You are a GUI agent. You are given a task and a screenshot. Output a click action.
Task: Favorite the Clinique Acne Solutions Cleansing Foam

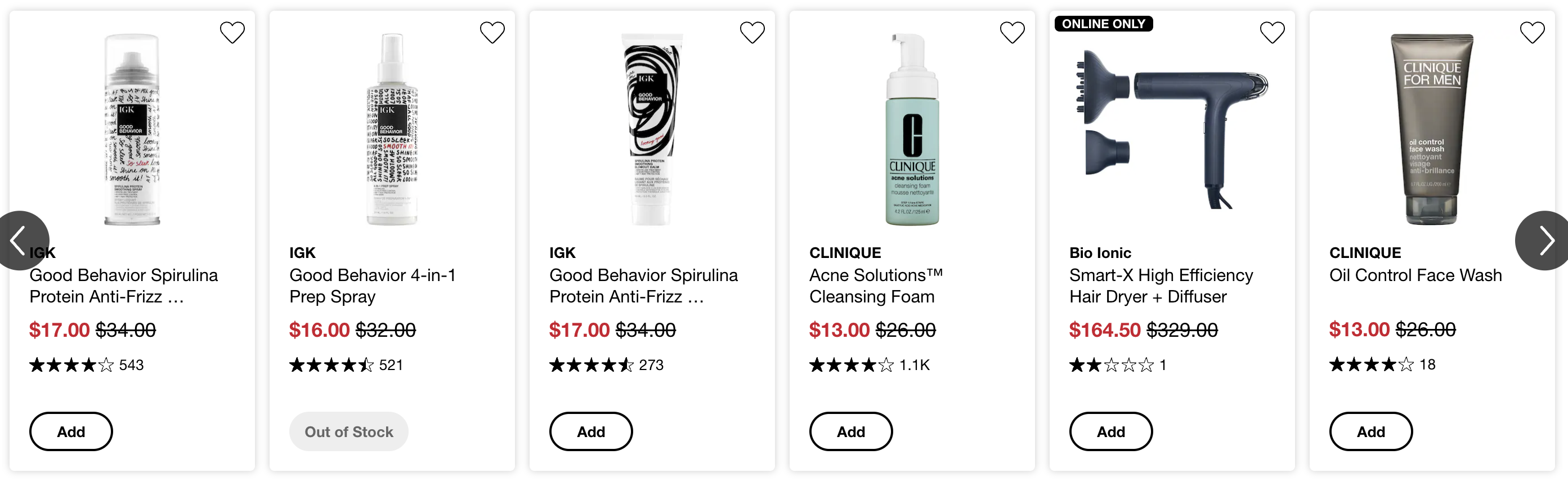(x=1013, y=32)
